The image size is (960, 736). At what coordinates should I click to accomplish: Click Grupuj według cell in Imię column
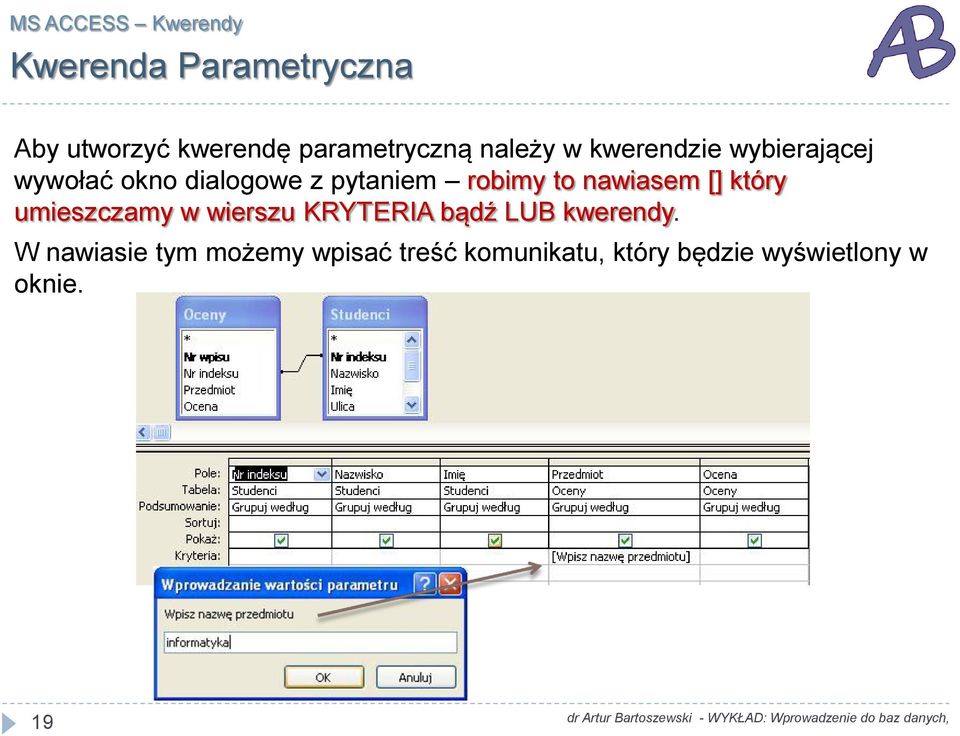pos(495,508)
